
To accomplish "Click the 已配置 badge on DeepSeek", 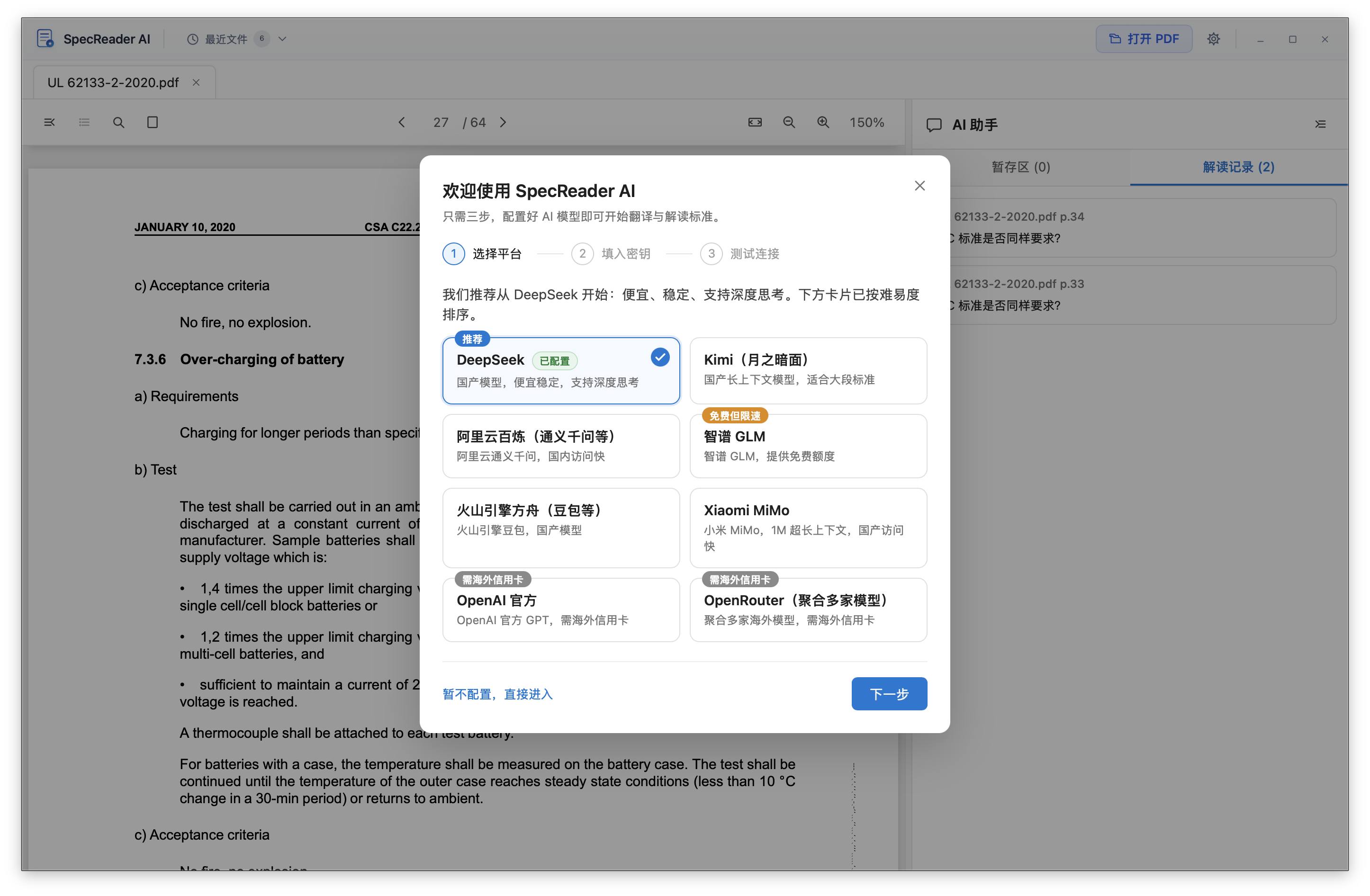I will (x=554, y=361).
